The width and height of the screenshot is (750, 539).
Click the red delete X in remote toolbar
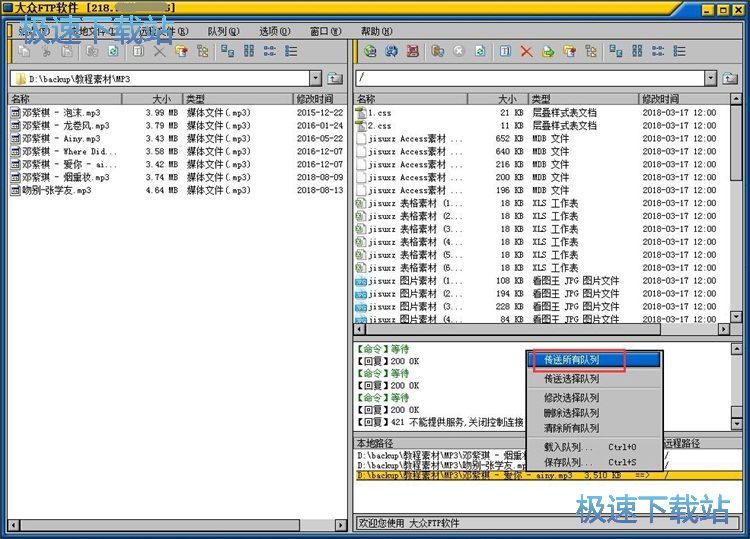pyautogui.click(x=527, y=51)
